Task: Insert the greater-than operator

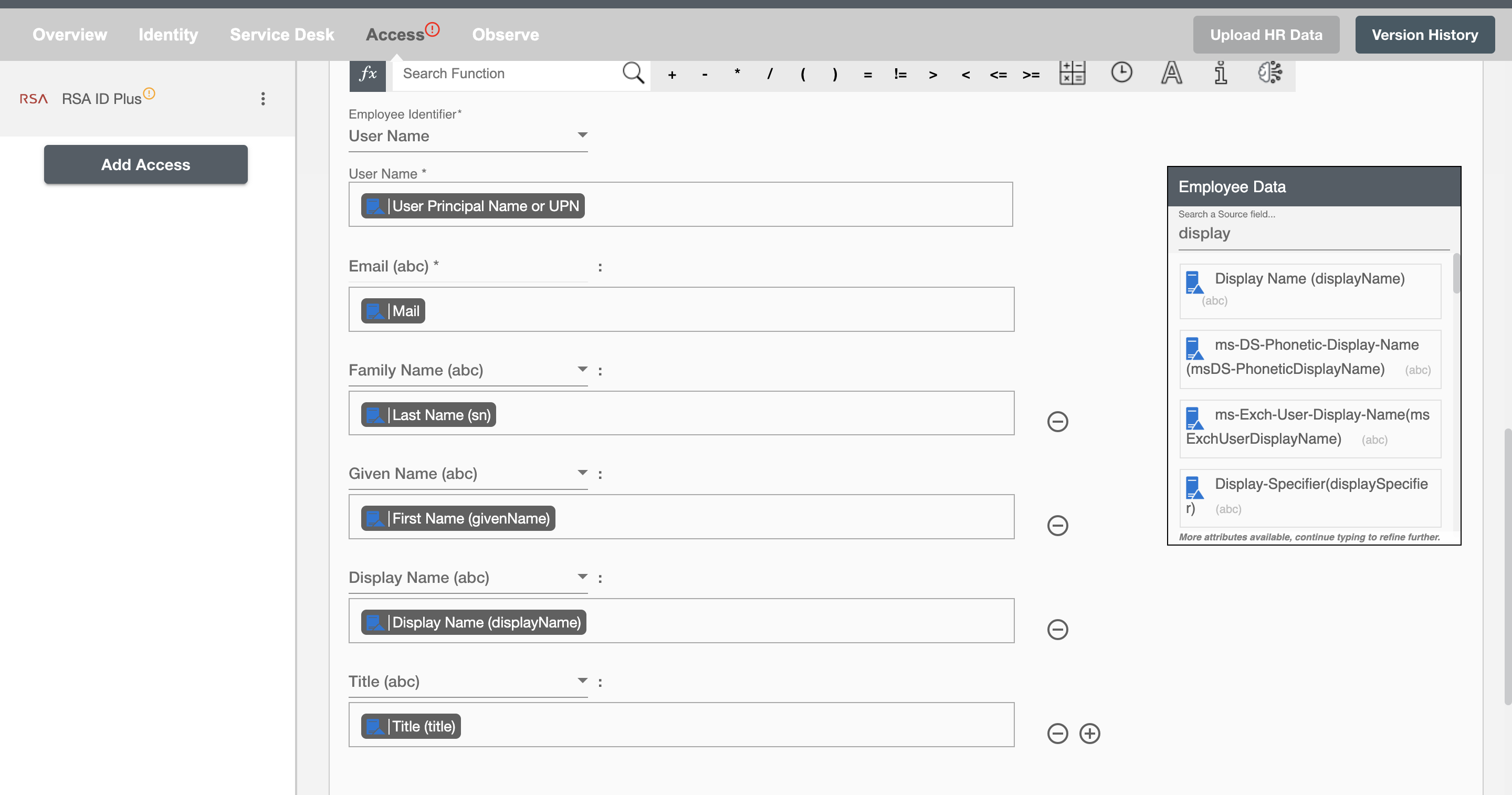Action: pyautogui.click(x=933, y=75)
